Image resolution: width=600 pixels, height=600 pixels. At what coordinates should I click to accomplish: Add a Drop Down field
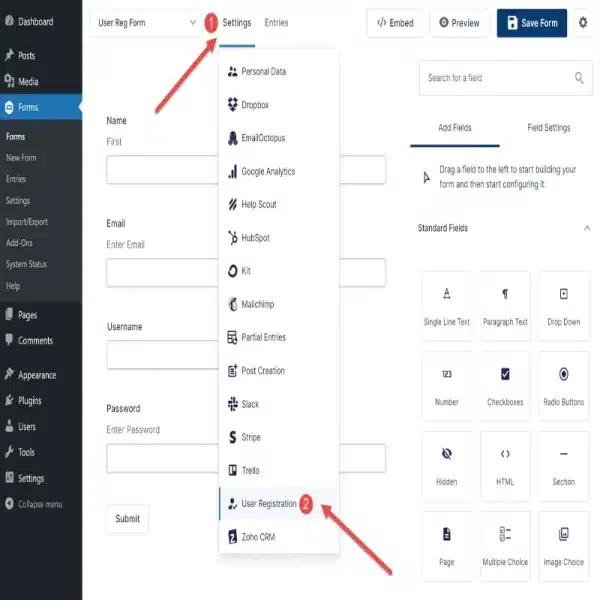(564, 306)
